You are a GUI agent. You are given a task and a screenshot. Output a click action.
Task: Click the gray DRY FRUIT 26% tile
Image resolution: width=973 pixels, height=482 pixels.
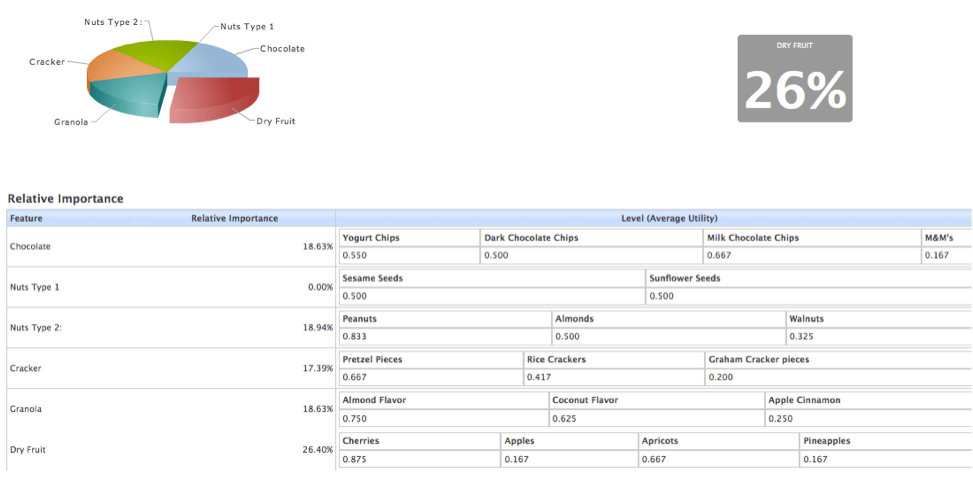(795, 78)
